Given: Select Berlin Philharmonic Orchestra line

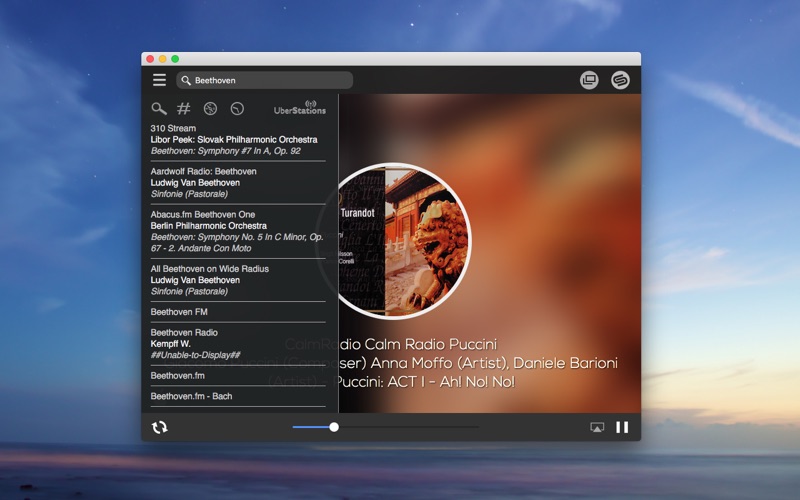Looking at the screenshot, I should tap(208, 226).
